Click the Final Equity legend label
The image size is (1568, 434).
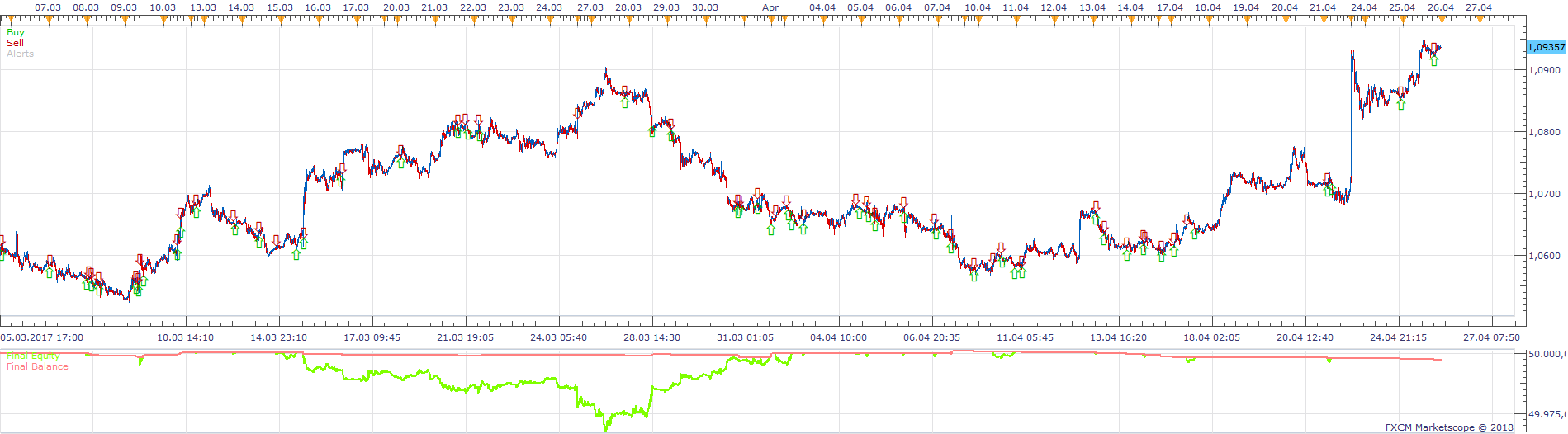33,356
